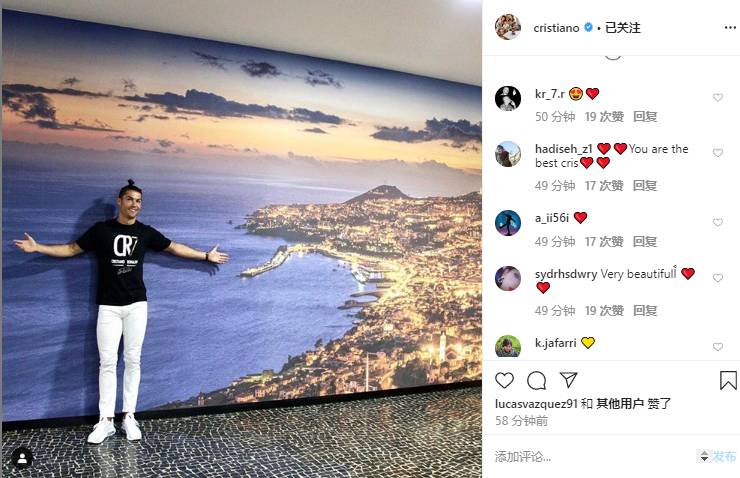Reply to kr_7.r's comment
The image size is (740, 478).
point(645,117)
